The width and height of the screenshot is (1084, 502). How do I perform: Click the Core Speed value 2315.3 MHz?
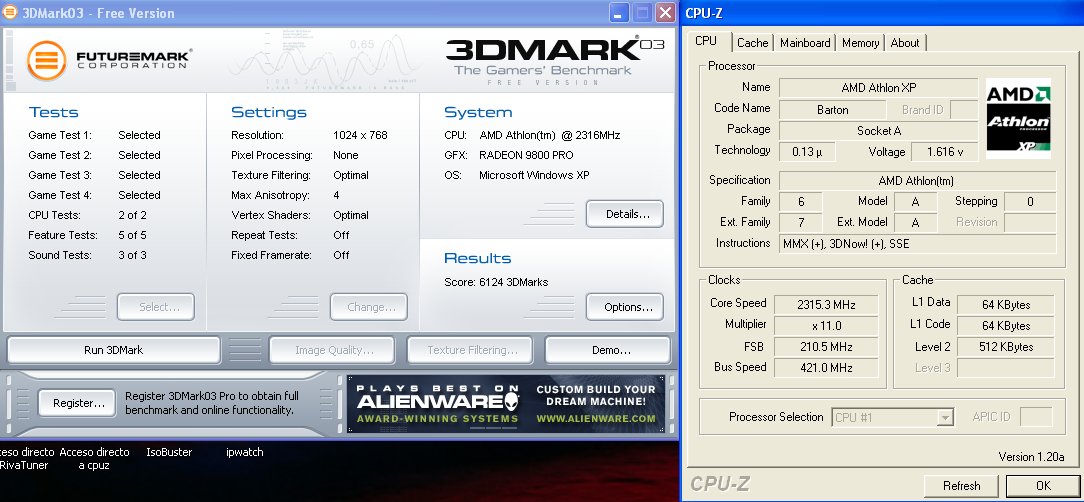(x=825, y=305)
